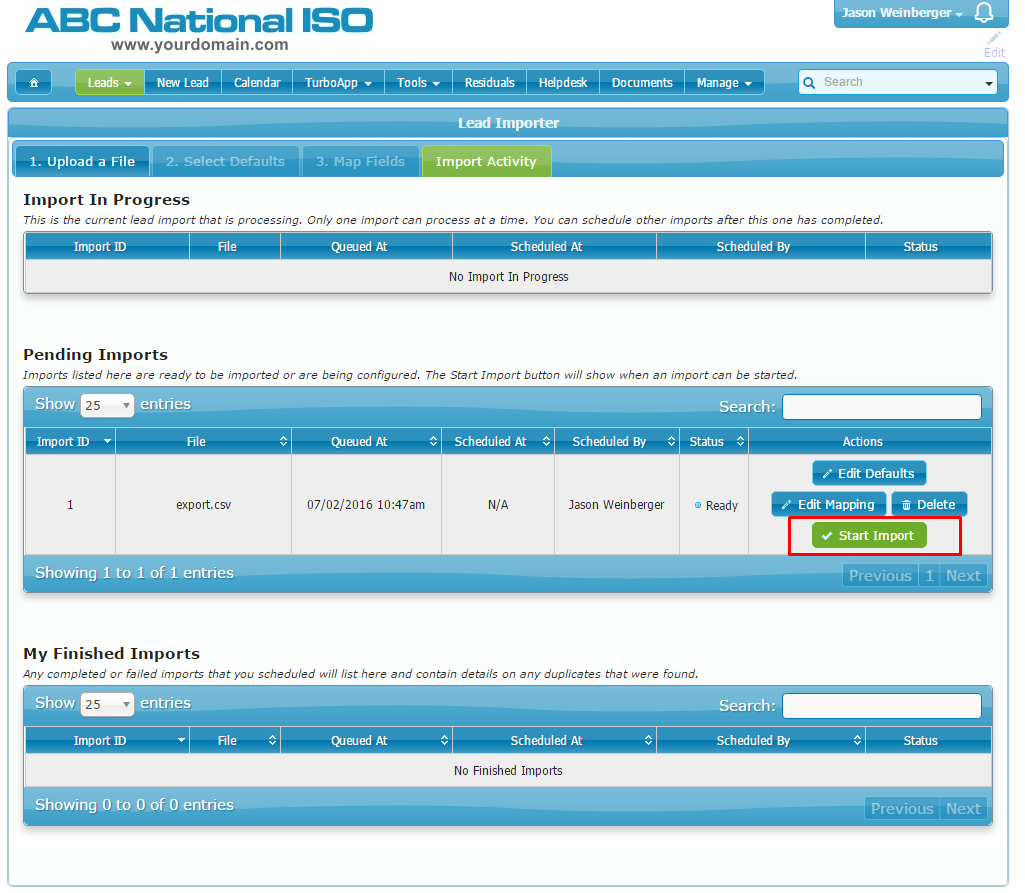The height and width of the screenshot is (893, 1025).
Task: Sort Pending Imports by Queued At
Action: coord(366,441)
